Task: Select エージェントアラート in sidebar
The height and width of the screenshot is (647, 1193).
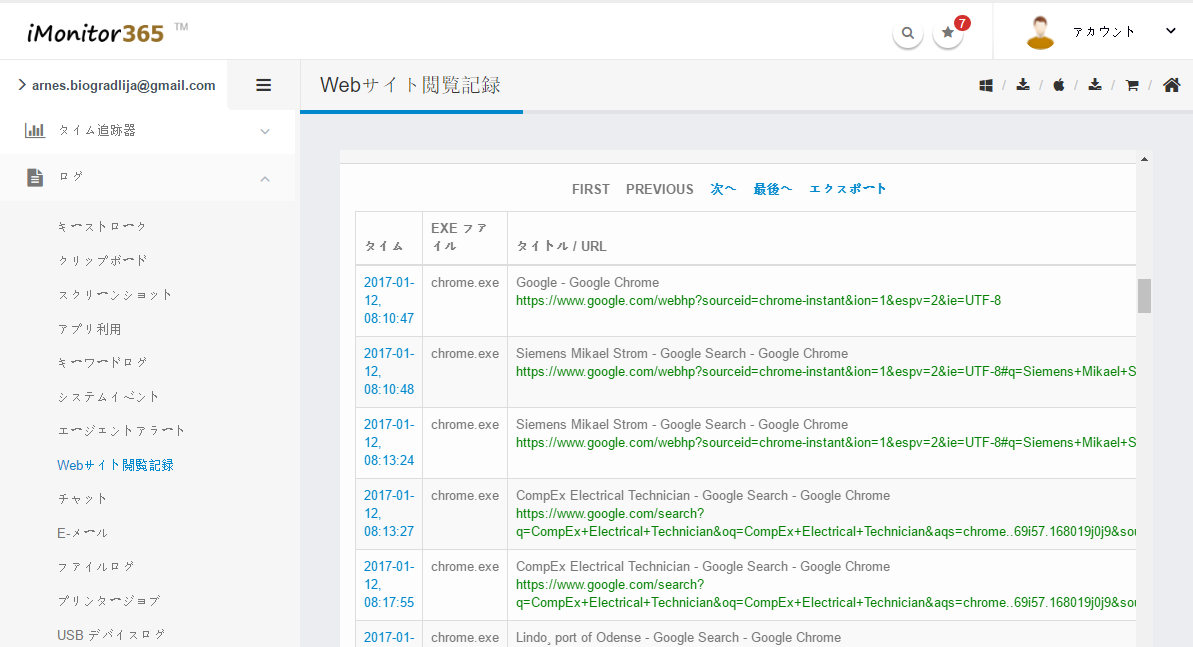Action: (121, 431)
